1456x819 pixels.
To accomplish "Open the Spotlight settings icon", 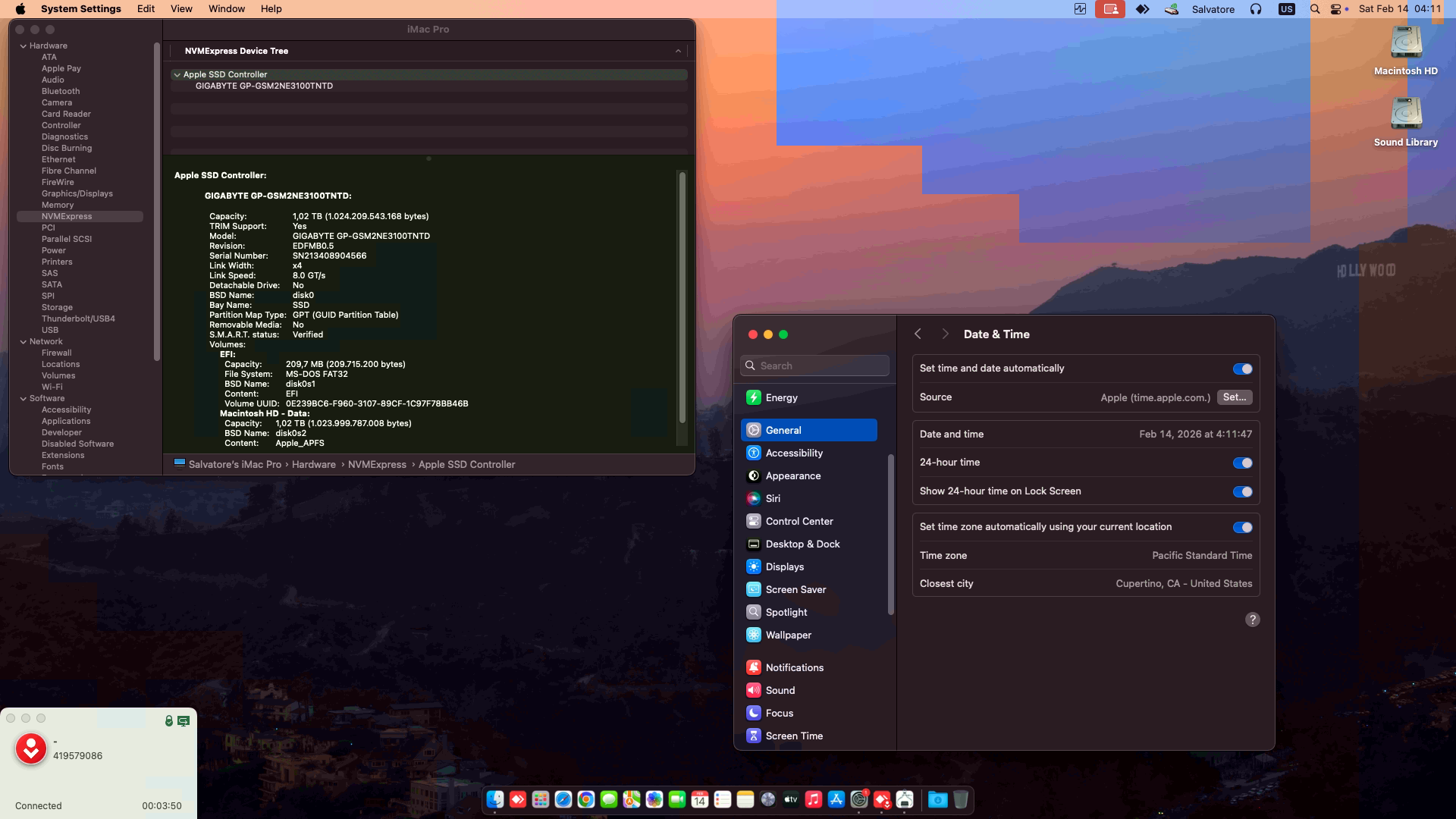I will [753, 612].
